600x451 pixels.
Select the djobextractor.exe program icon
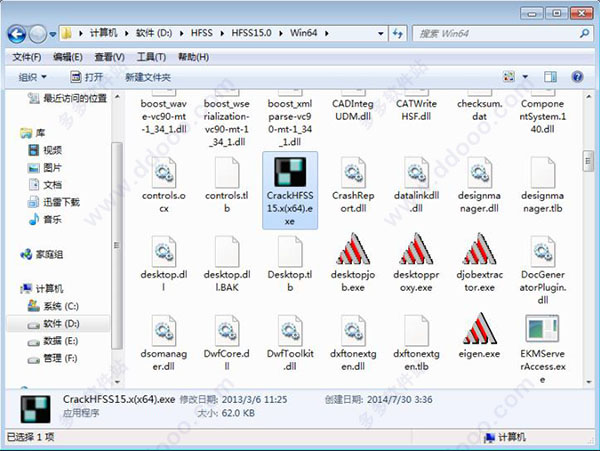point(479,249)
